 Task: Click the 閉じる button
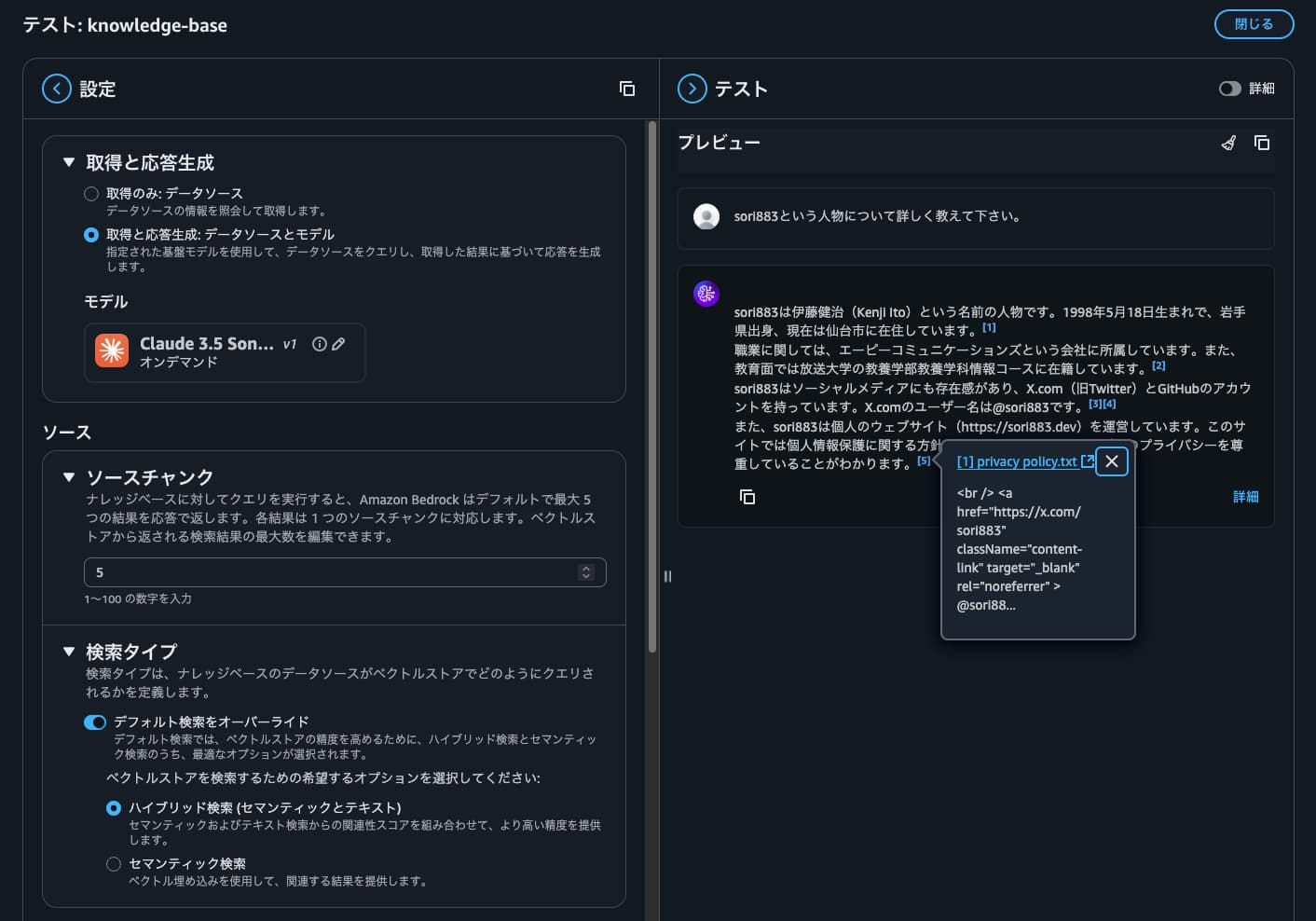tap(1254, 24)
